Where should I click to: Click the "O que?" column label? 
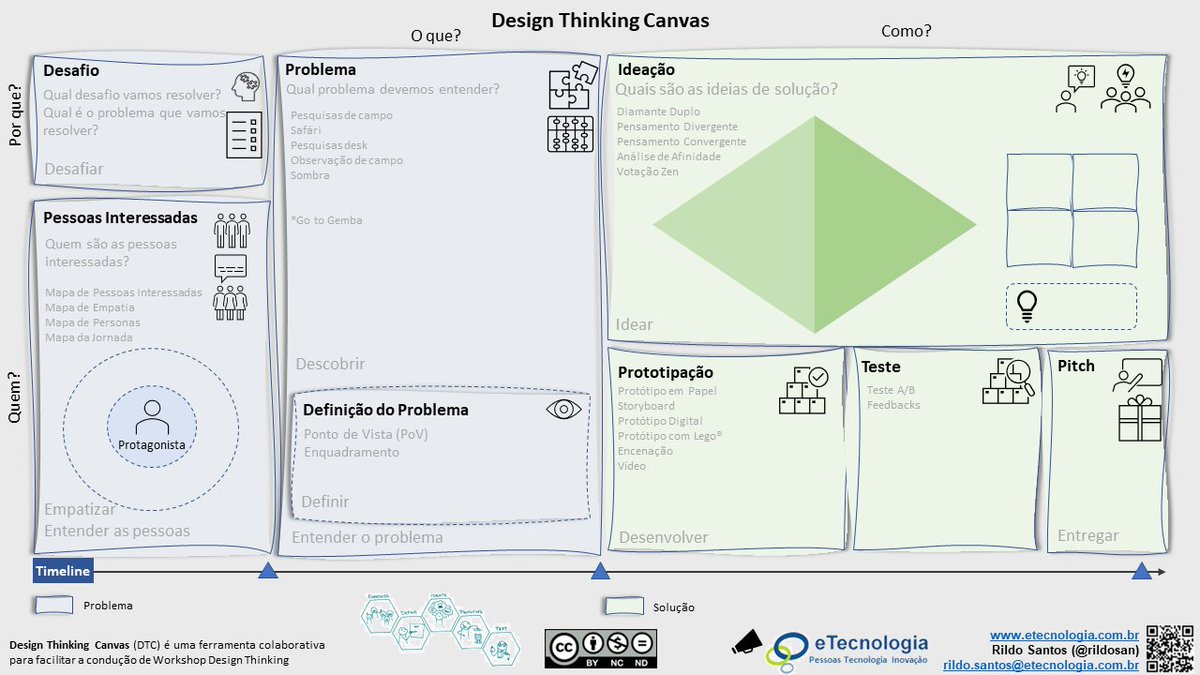click(x=436, y=36)
